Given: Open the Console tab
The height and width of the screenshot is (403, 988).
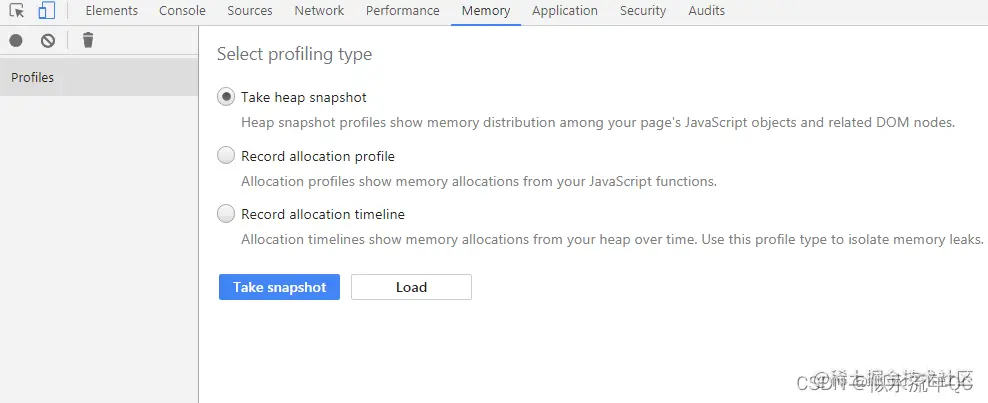Looking at the screenshot, I should [182, 11].
